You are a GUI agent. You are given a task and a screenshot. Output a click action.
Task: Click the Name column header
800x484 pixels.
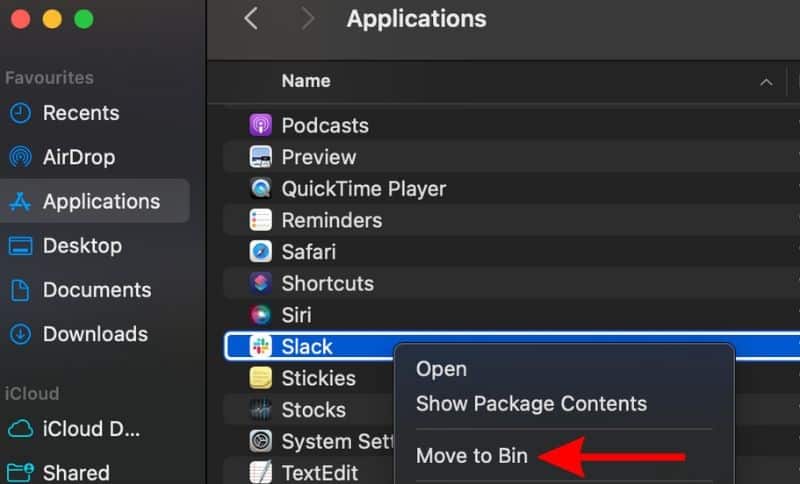tap(306, 81)
